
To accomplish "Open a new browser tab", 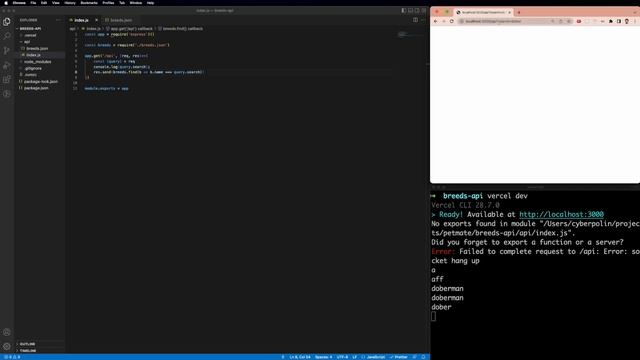I will [519, 12].
